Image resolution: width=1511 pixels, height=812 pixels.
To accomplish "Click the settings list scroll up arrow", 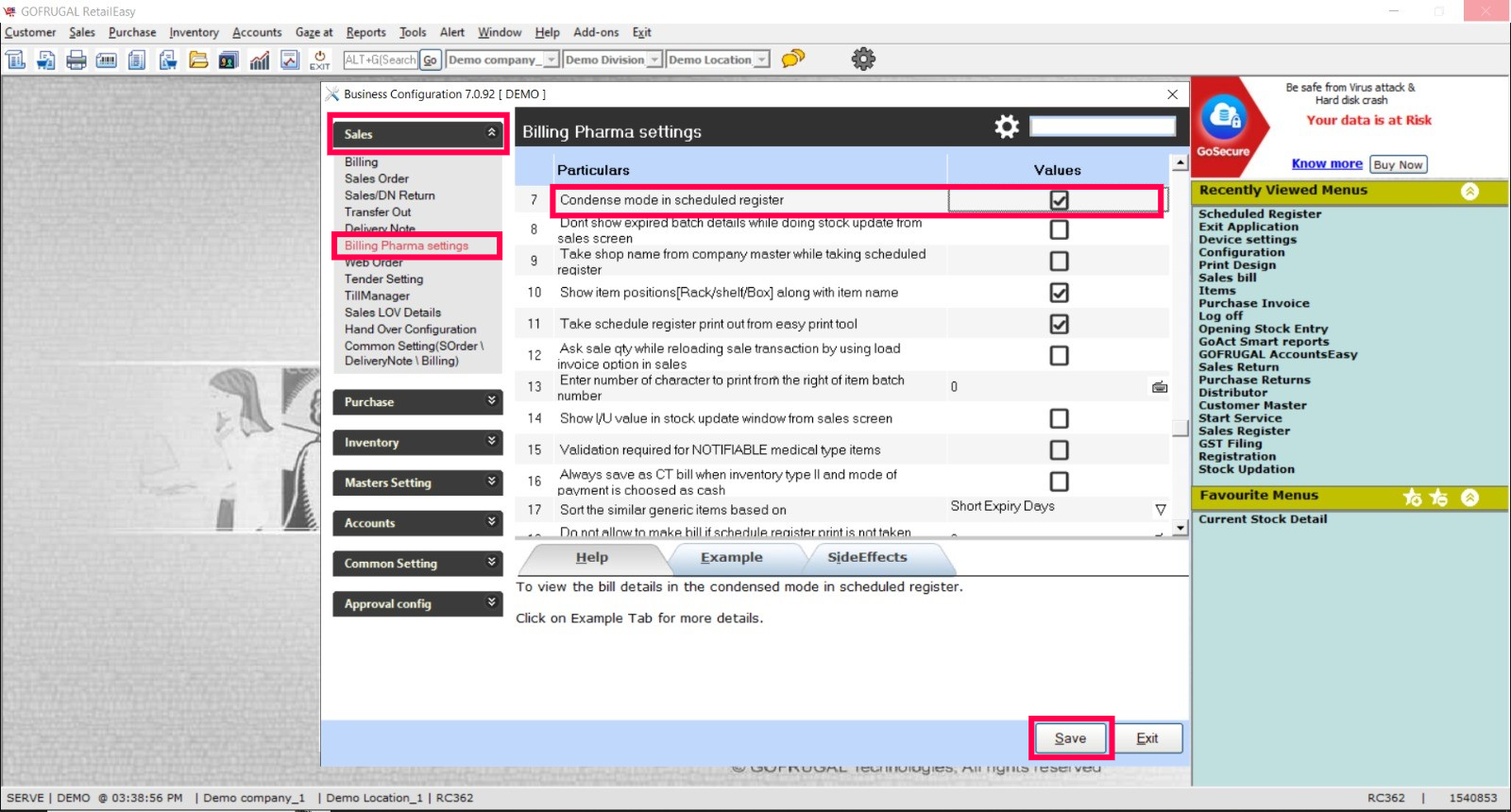I will 1180,163.
